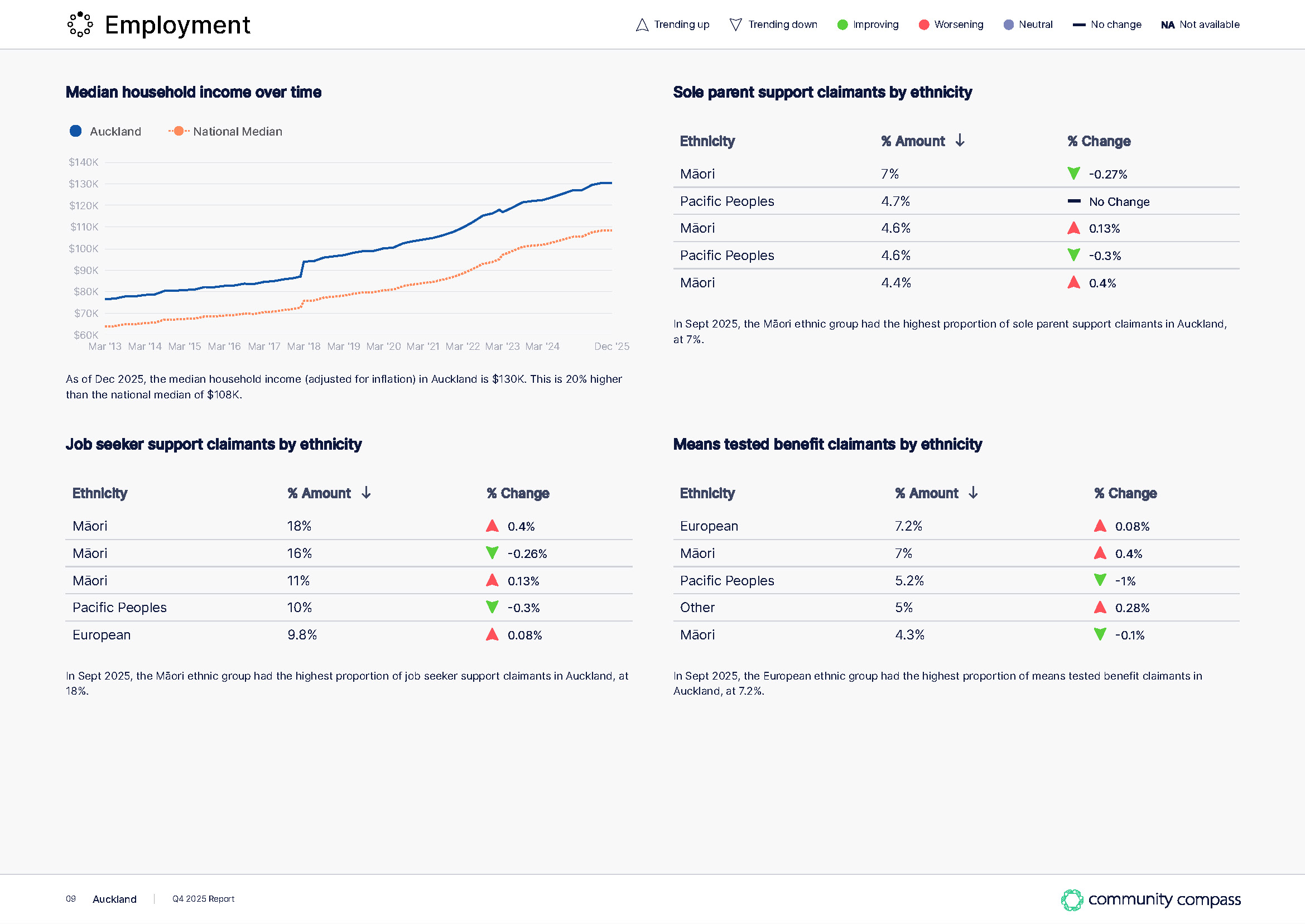Click green down arrow in Job seeker 10% row
This screenshot has width=1305, height=924.
point(492,607)
